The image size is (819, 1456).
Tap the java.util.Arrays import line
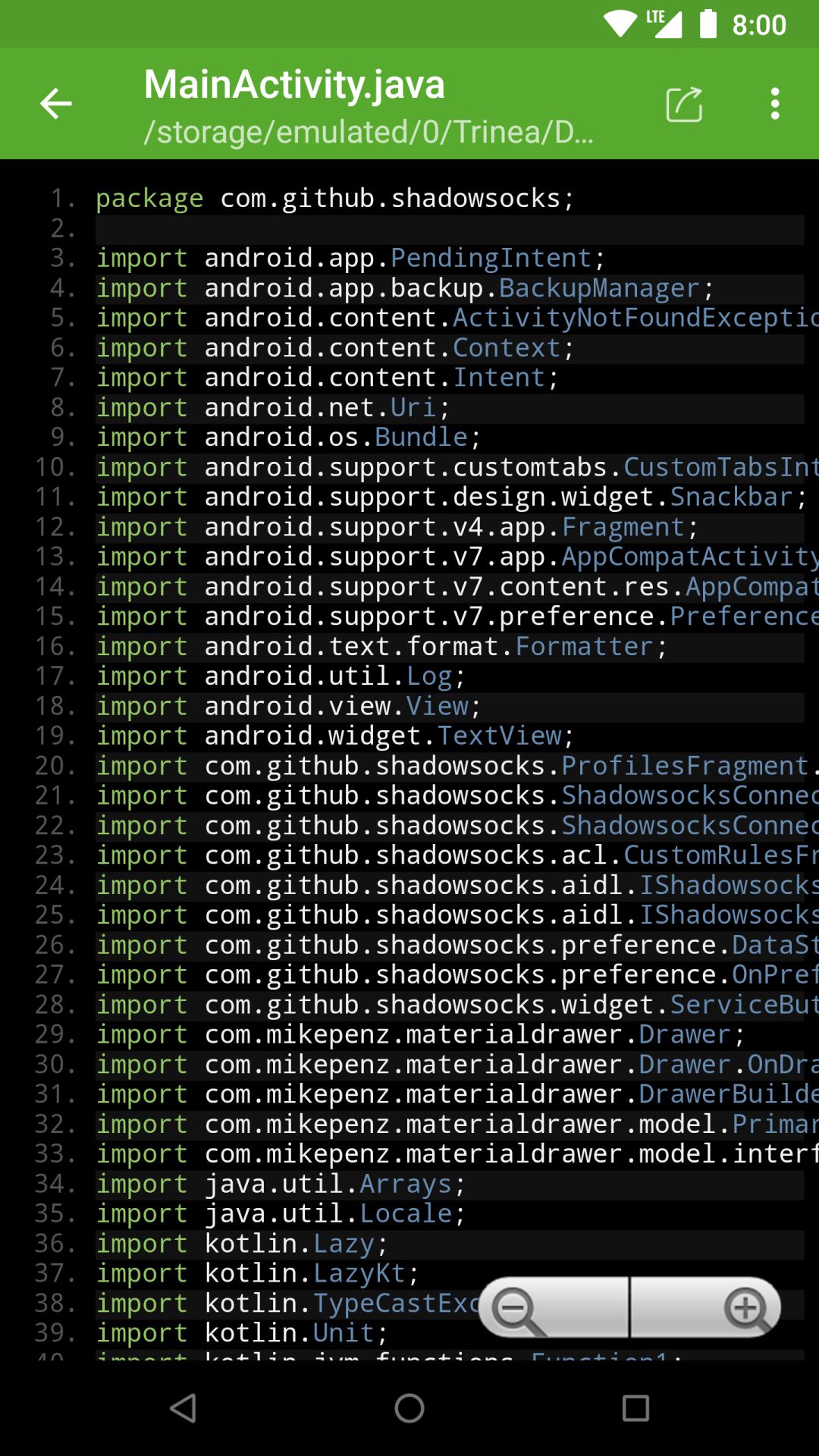click(280, 1185)
